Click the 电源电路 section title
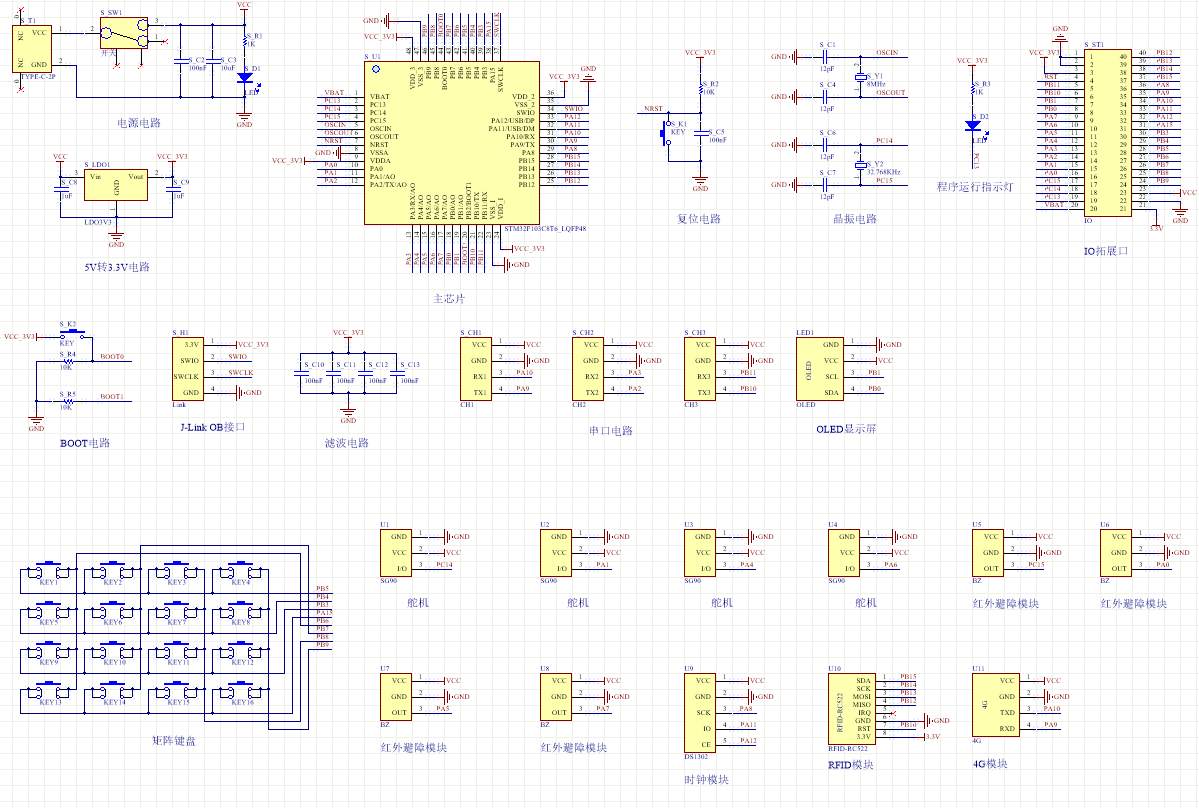 (139, 122)
